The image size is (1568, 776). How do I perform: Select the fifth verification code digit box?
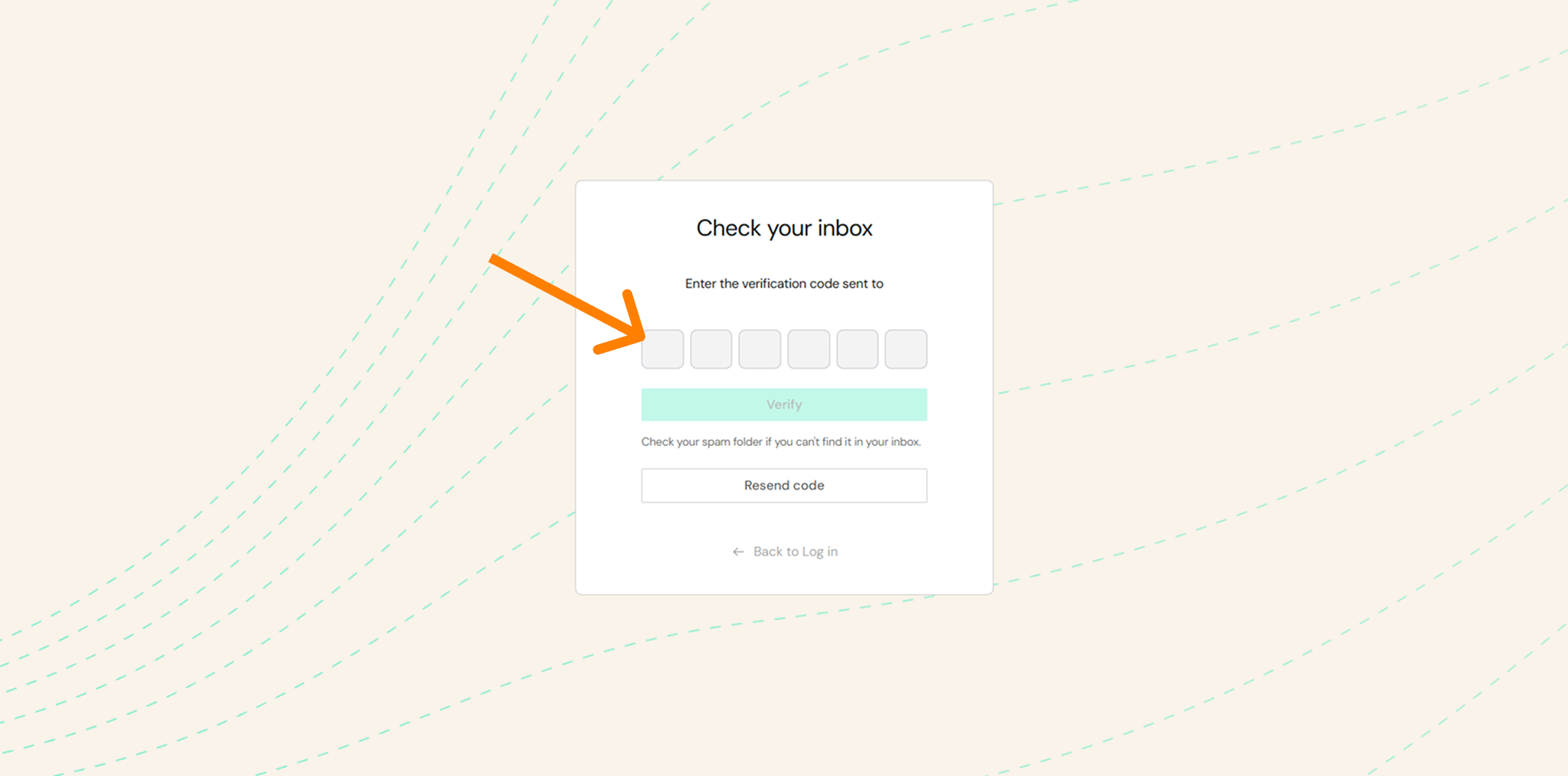coord(857,349)
